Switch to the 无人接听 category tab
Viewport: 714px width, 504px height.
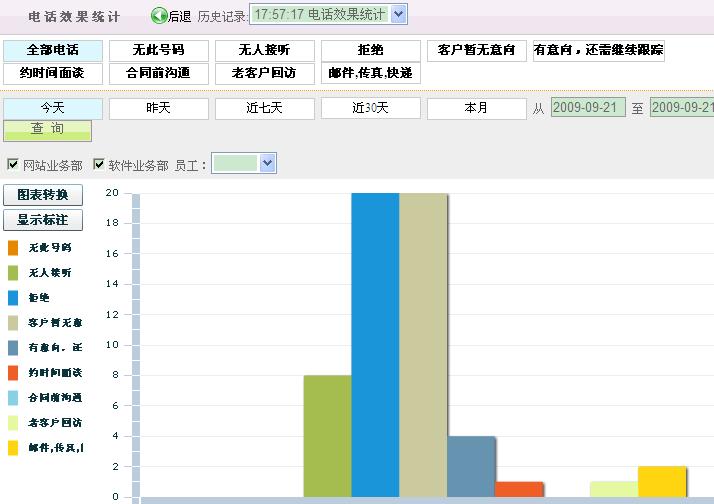pos(265,51)
